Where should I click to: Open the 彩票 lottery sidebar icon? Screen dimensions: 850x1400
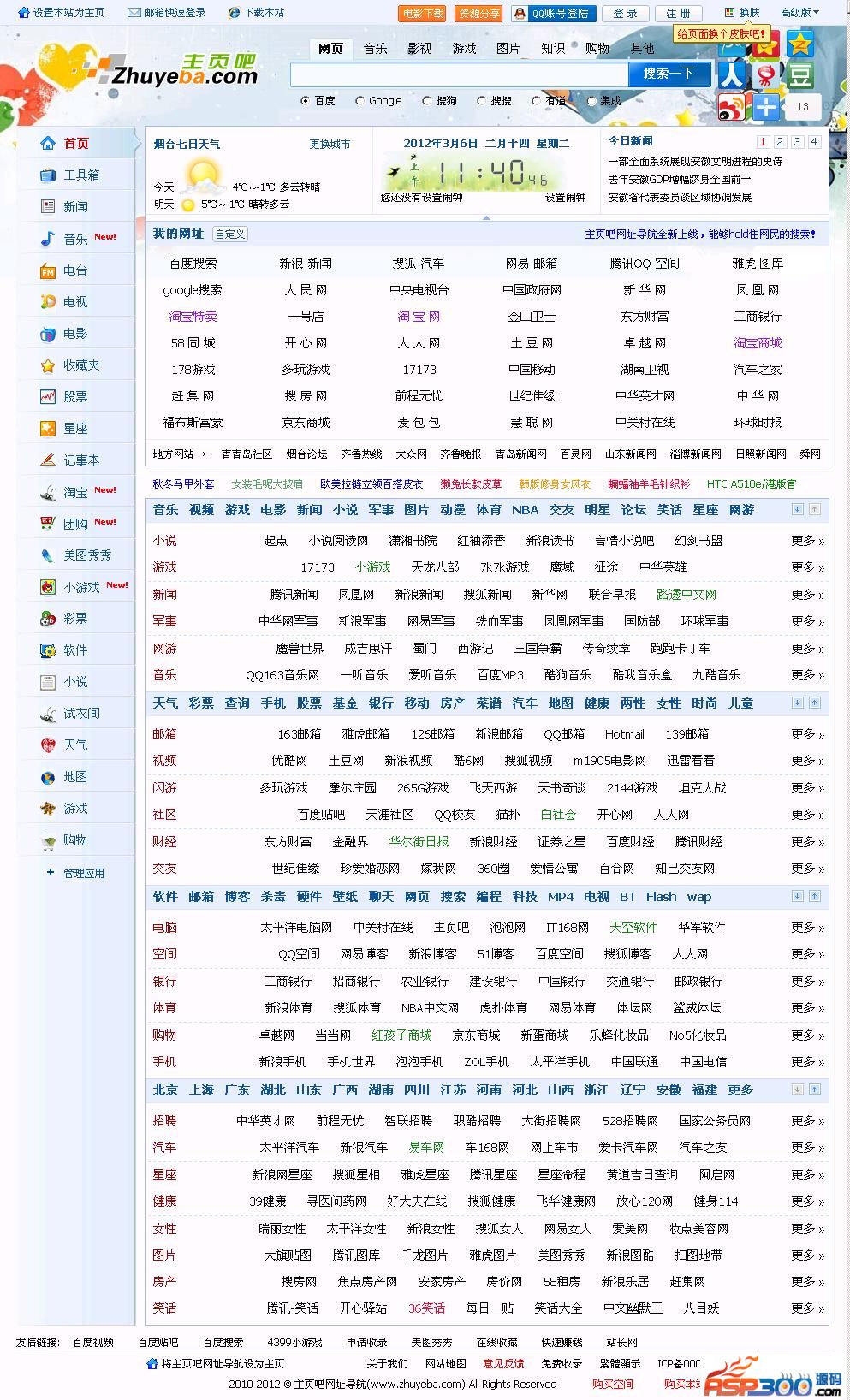pyautogui.click(x=48, y=618)
